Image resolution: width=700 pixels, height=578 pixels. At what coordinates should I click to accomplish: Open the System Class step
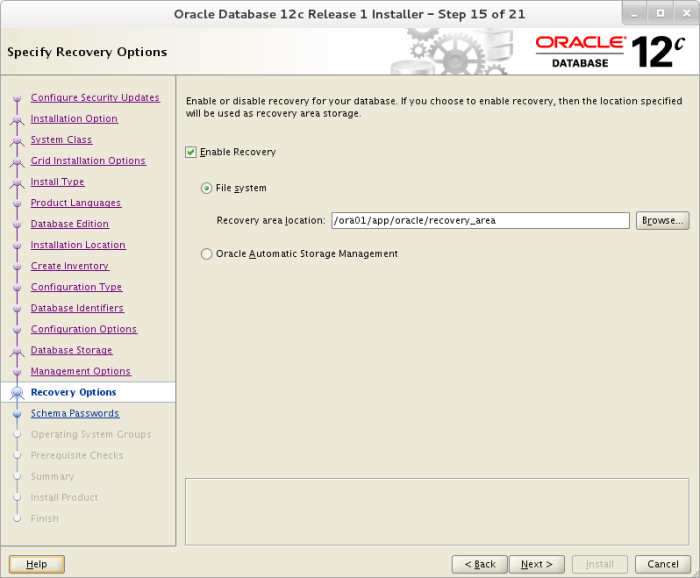tap(61, 140)
